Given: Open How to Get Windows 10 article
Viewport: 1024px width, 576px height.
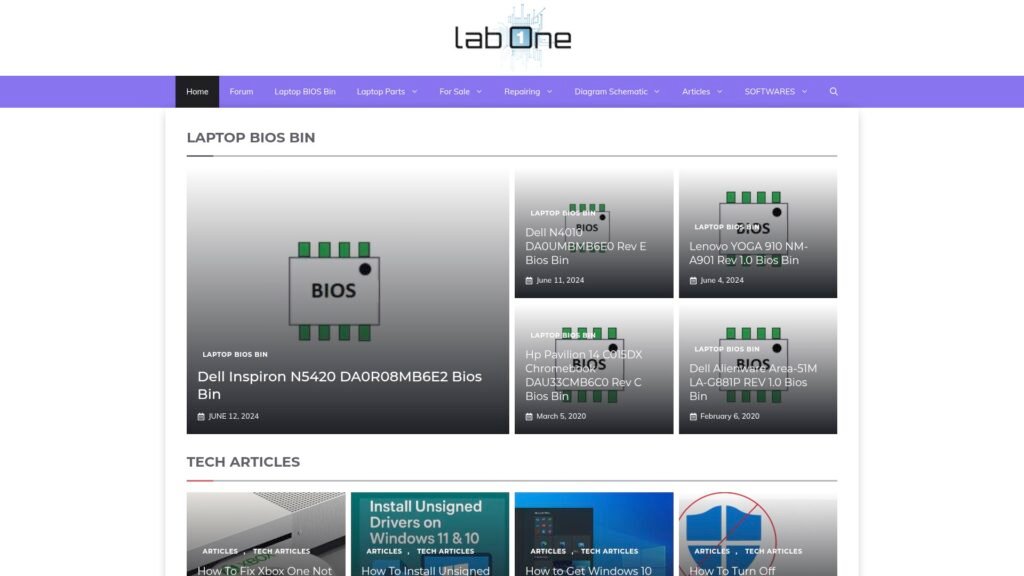Looking at the screenshot, I should tap(588, 570).
